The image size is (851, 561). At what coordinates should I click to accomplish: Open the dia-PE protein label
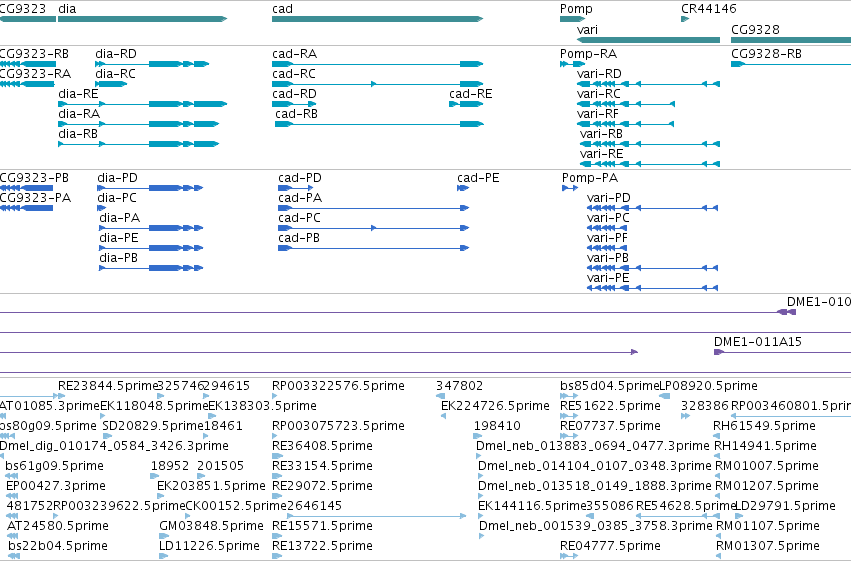click(x=119, y=238)
